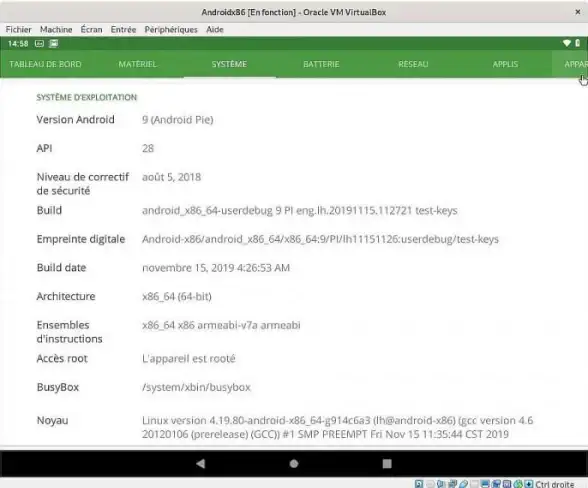The image size is (588, 488).
Task: Click the android_x86_64-userdebug build string
Action: click(300, 211)
